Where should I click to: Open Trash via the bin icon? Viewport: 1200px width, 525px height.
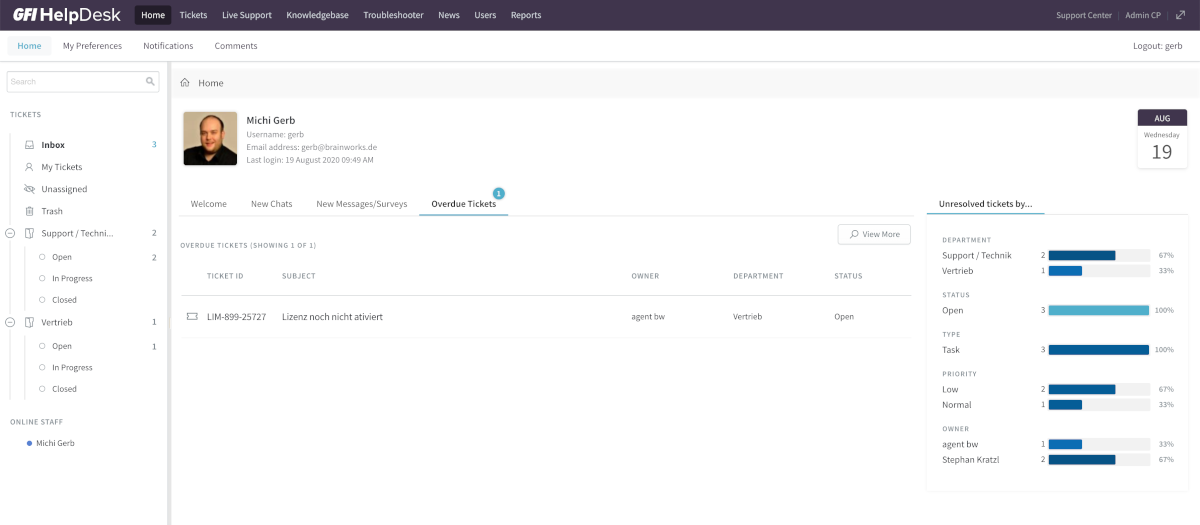coord(29,211)
